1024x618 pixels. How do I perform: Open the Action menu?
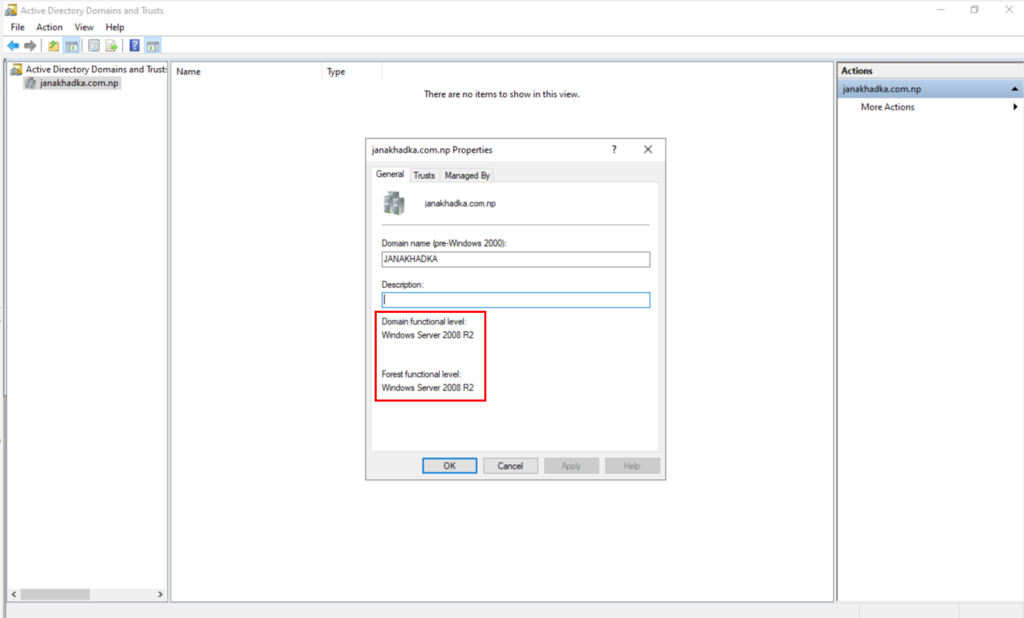[49, 27]
